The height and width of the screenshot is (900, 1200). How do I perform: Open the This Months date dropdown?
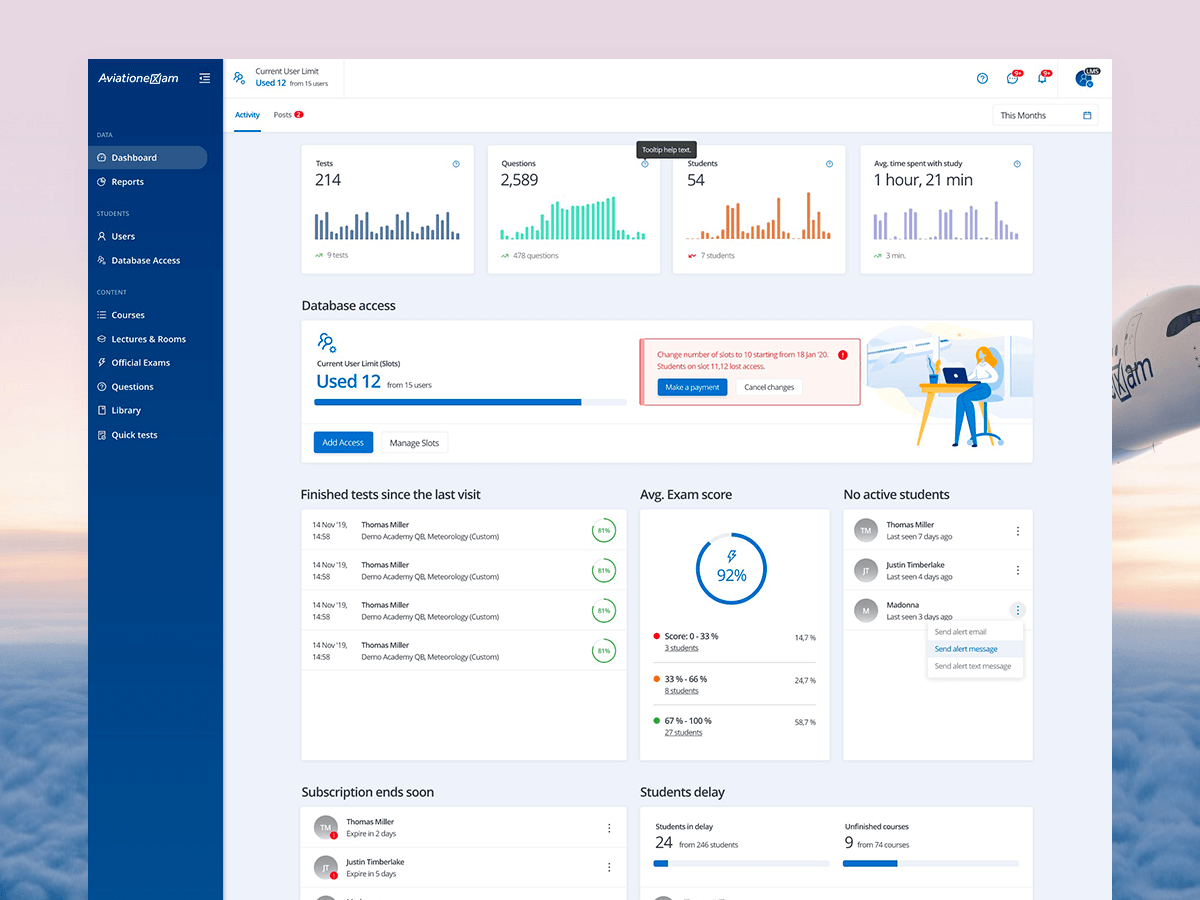pos(1045,116)
